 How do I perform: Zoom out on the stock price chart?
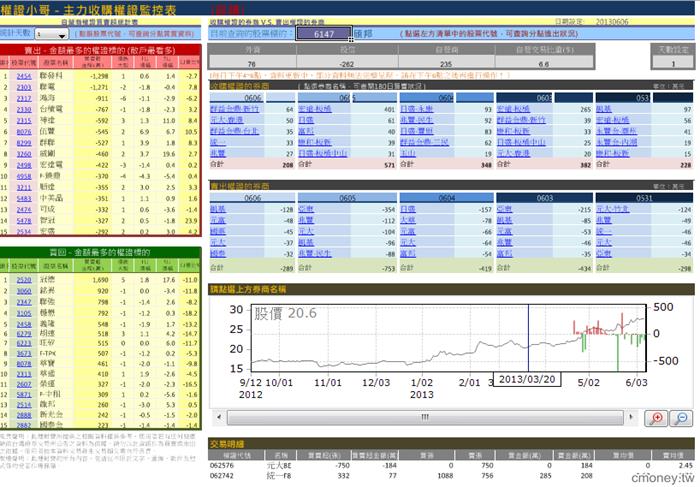pyautogui.click(x=681, y=418)
